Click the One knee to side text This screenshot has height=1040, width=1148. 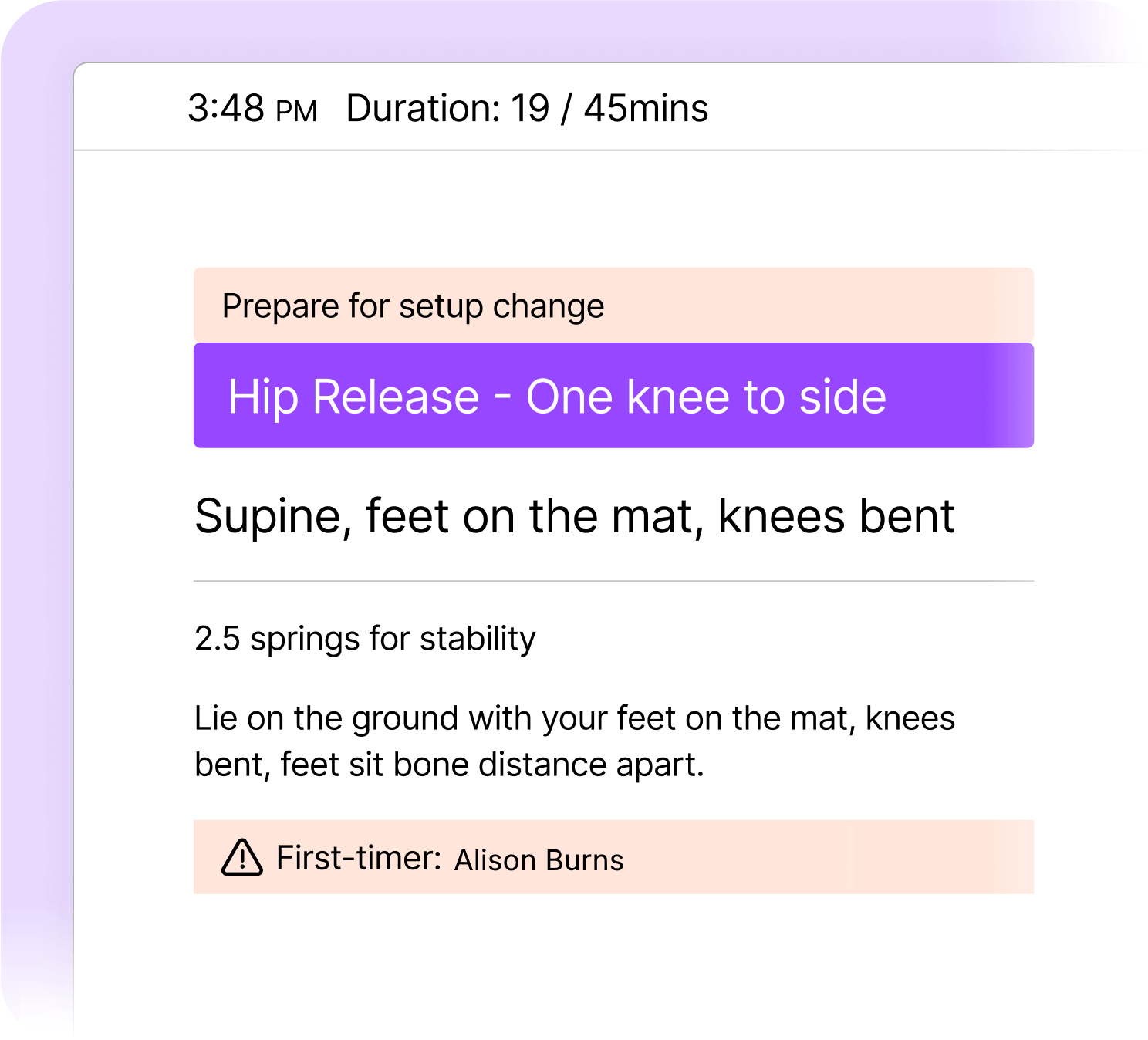coord(706,397)
